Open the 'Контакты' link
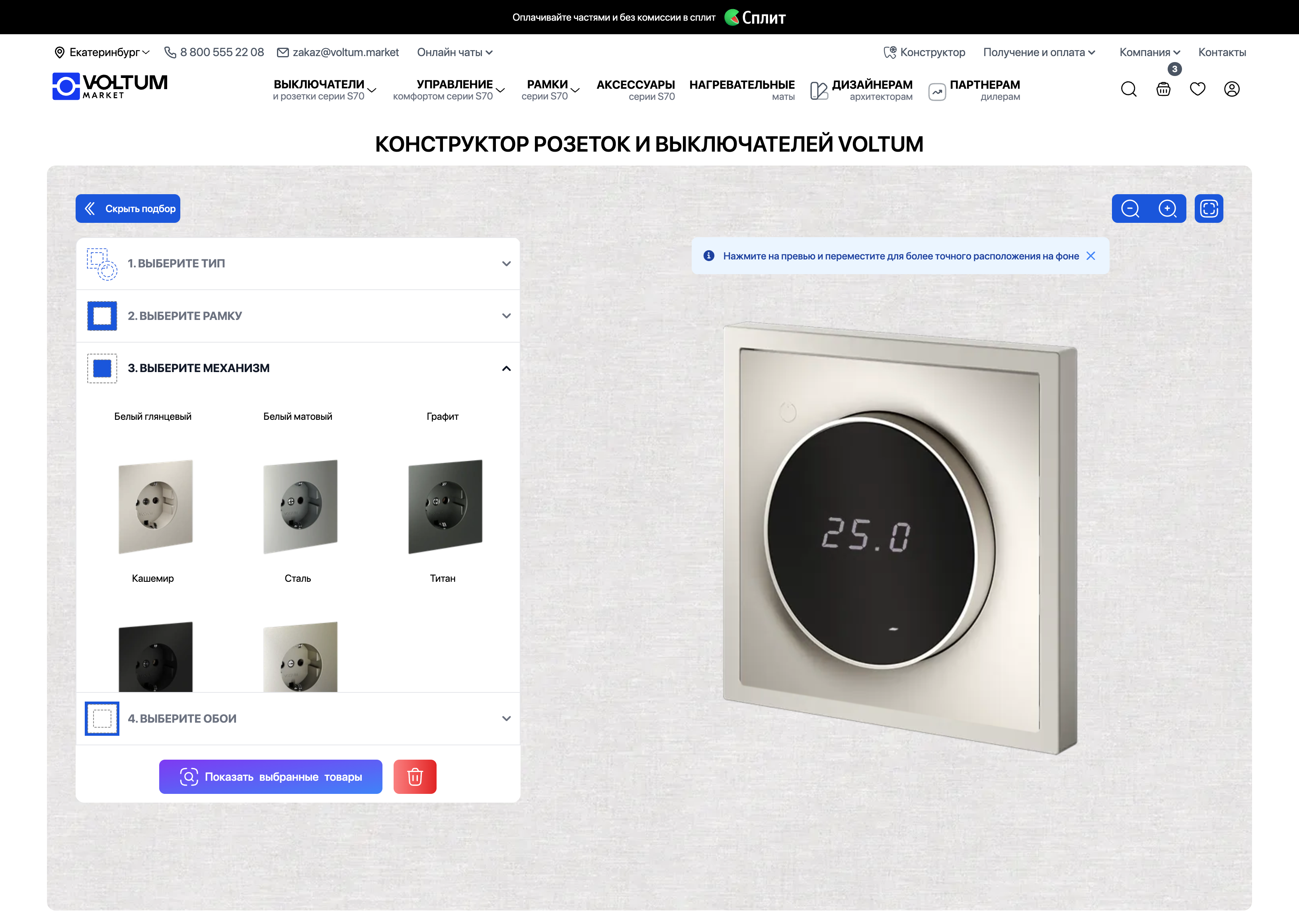This screenshot has height=924, width=1299. 1222,53
